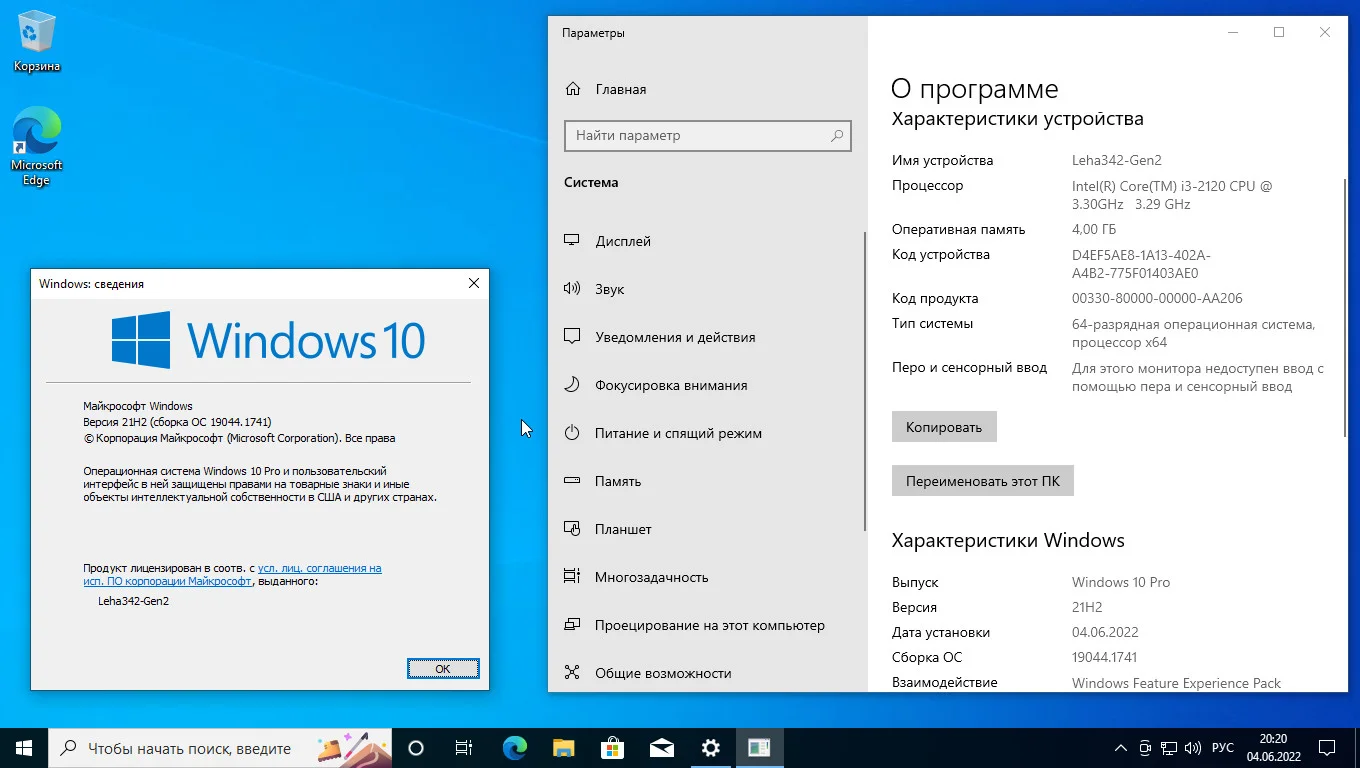
Task: Click the Display monitor icon in Settings sidebar
Action: click(x=572, y=241)
